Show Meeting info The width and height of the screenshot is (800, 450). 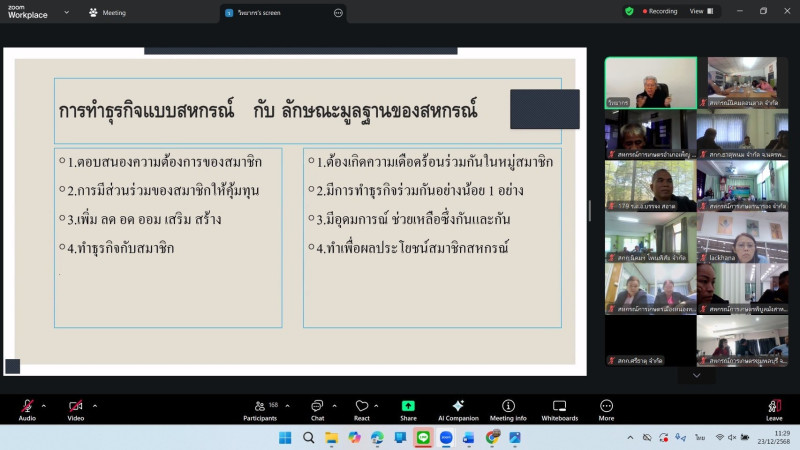pyautogui.click(x=508, y=408)
